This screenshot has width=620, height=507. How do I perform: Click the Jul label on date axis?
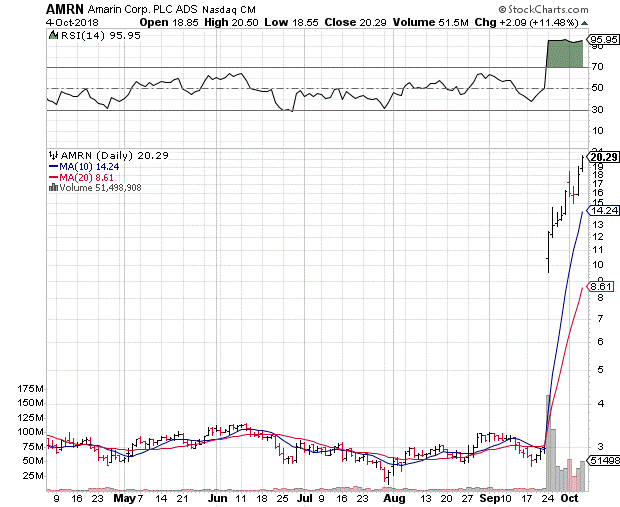click(x=304, y=498)
